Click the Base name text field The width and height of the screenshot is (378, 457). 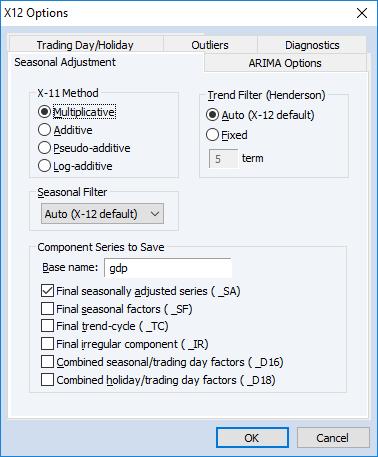point(168,268)
